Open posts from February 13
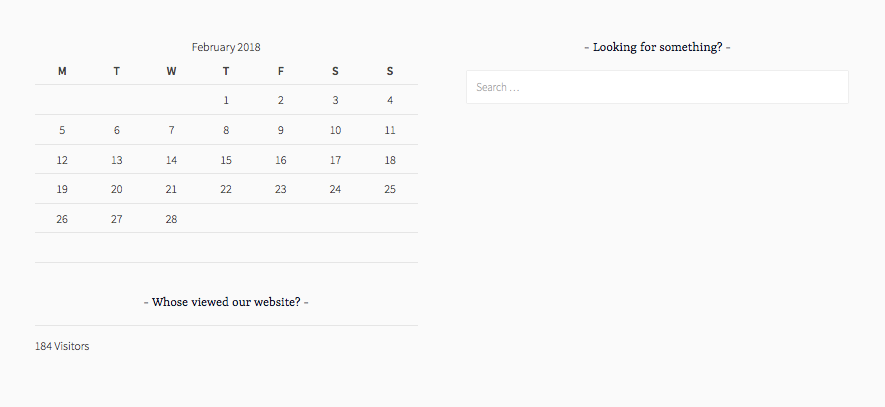 click(117, 160)
